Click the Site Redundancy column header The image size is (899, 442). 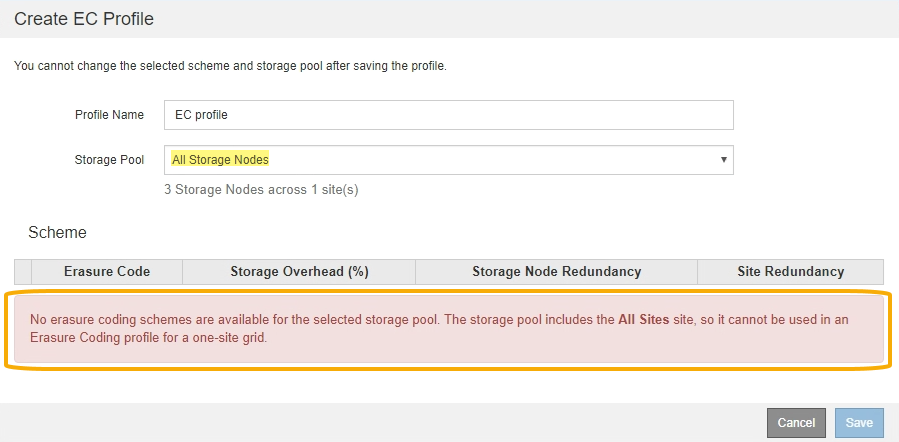790,272
